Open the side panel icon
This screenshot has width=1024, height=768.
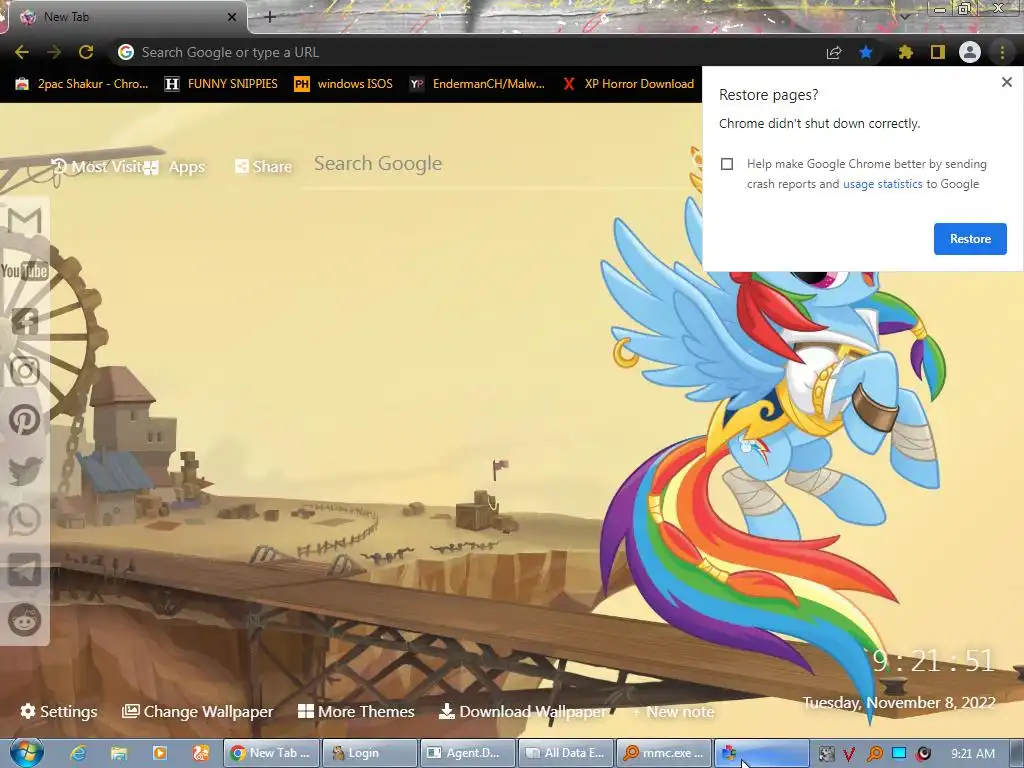(938, 52)
